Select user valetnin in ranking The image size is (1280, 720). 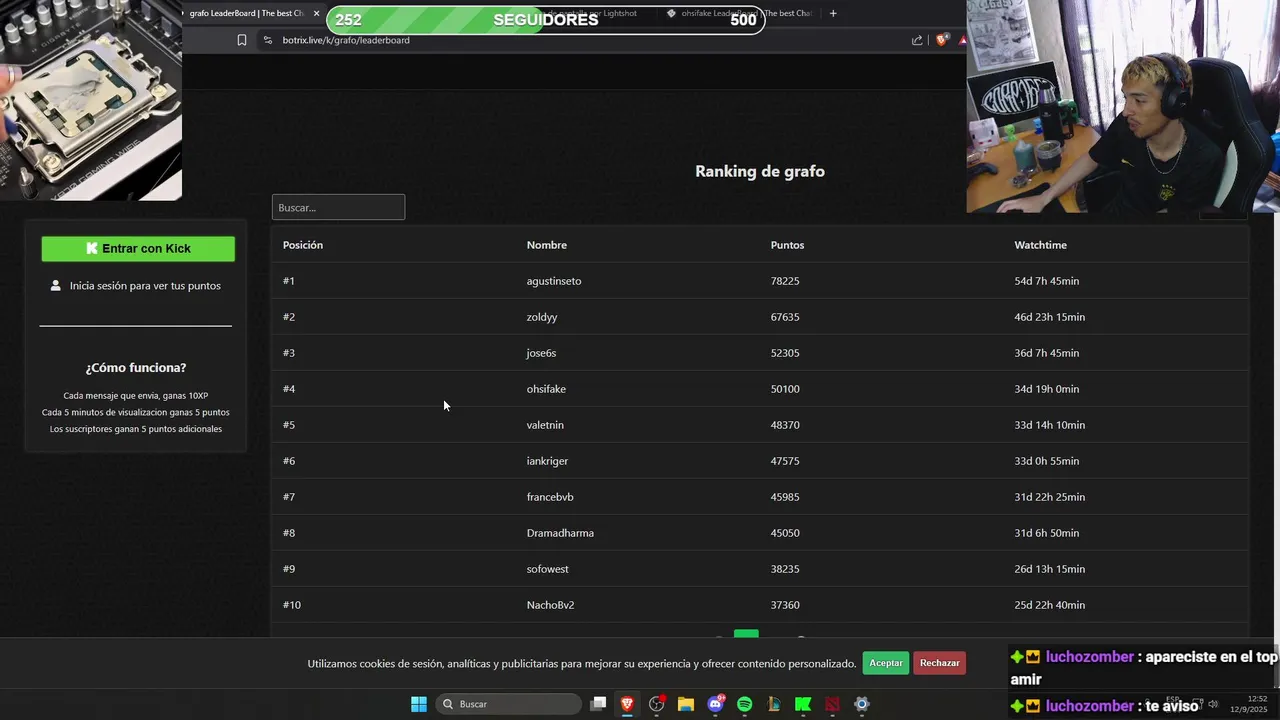[x=545, y=425]
